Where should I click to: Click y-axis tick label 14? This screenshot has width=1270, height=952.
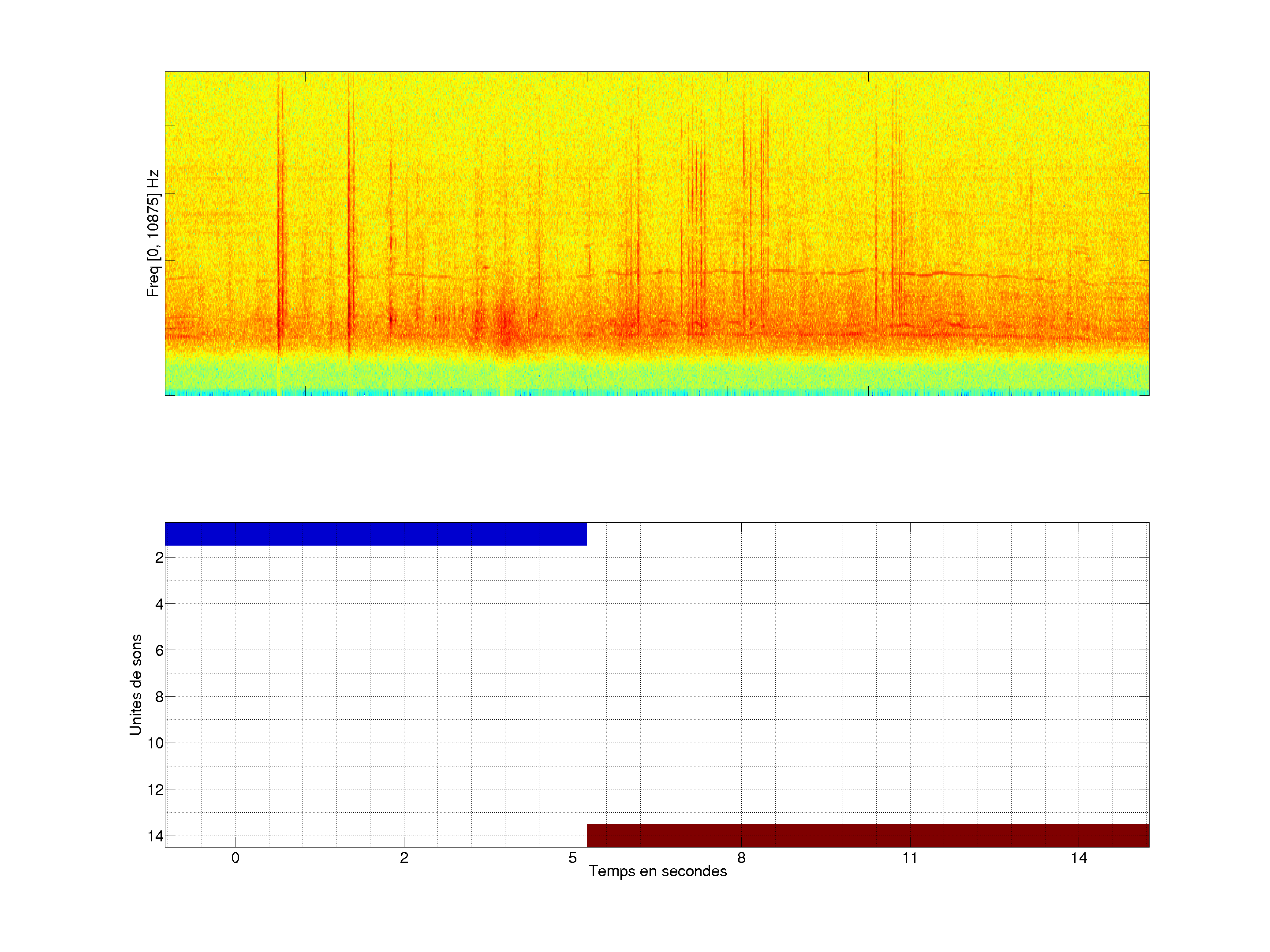pos(156,836)
